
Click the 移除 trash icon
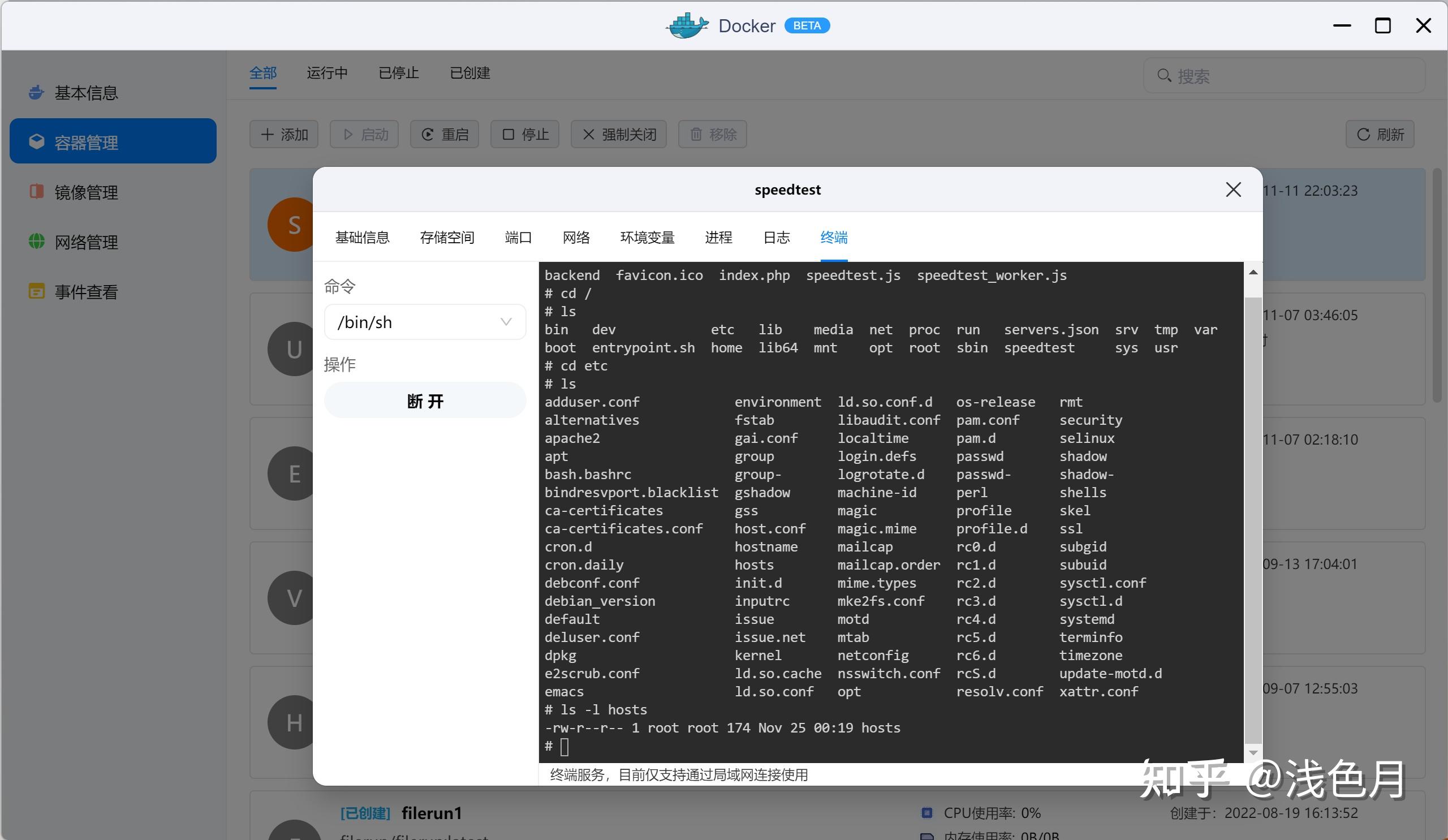pos(696,134)
